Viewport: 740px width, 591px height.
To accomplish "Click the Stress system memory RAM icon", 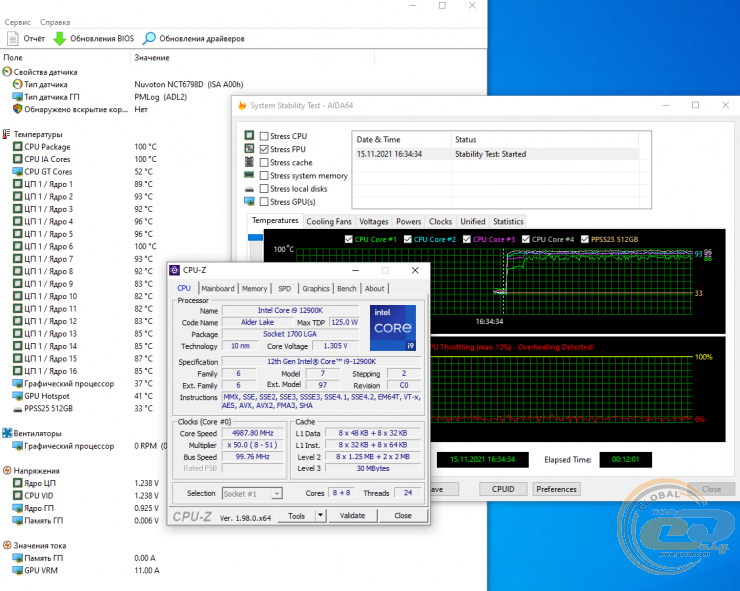I will [x=249, y=175].
